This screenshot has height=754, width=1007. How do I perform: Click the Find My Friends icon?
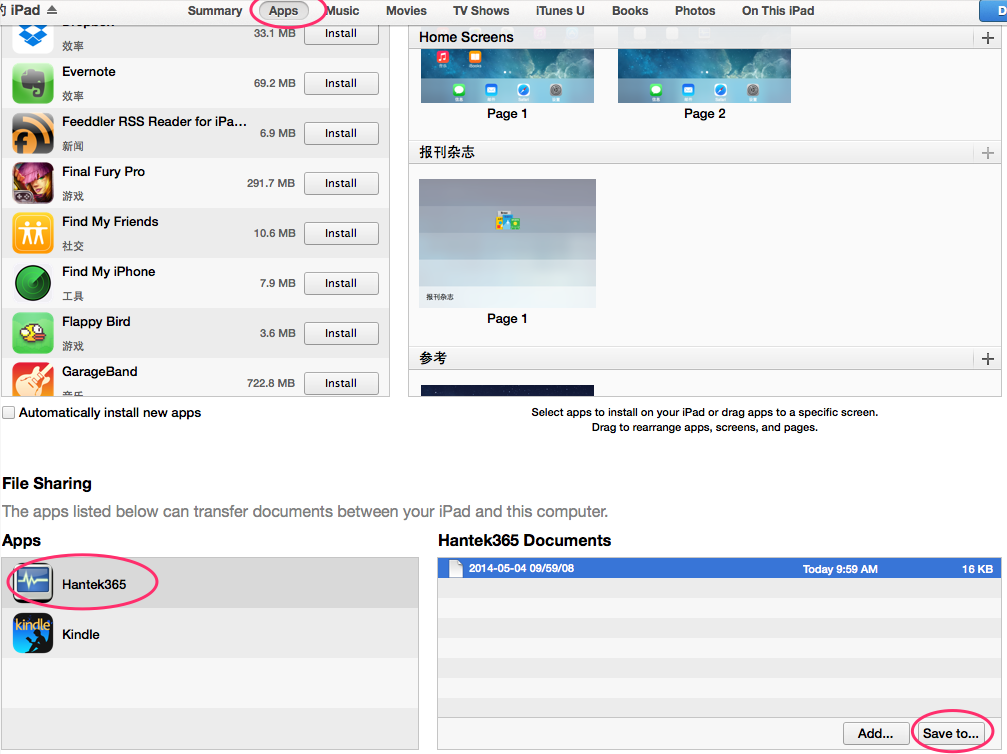[x=33, y=233]
